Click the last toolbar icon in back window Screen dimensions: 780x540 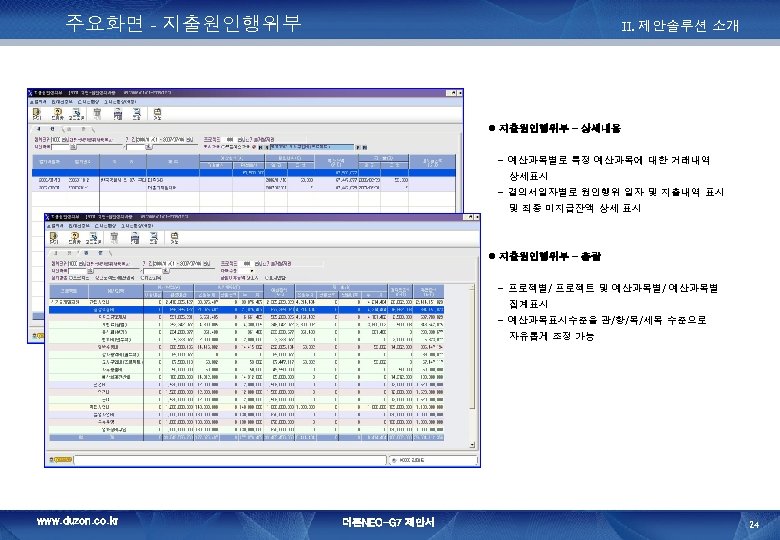coord(158,114)
